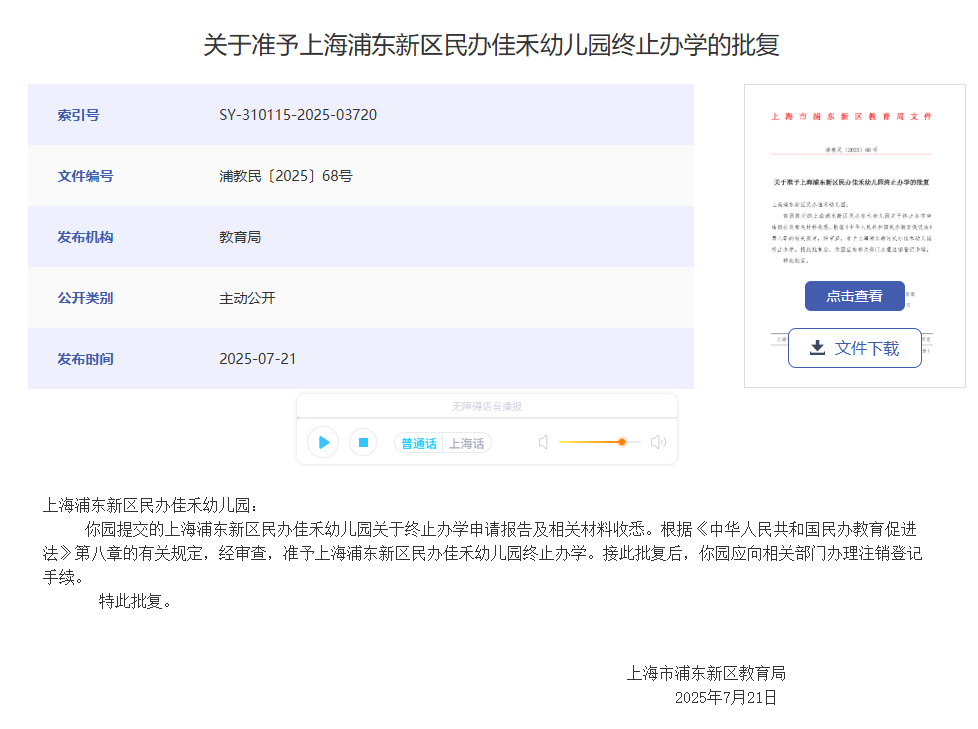Select index number SY-310115-2025-03720
The height and width of the screenshot is (729, 978).
pyautogui.click(x=298, y=115)
